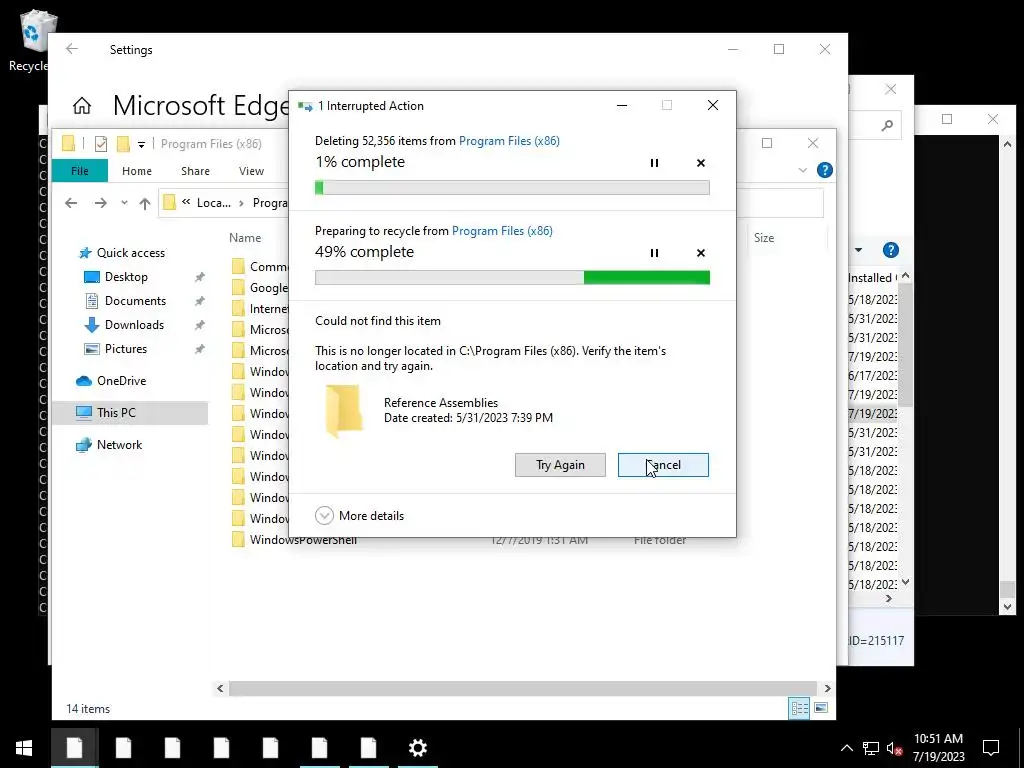Screen dimensions: 1024x768
Task: Select Desktop in the navigation pane
Action: coord(126,277)
